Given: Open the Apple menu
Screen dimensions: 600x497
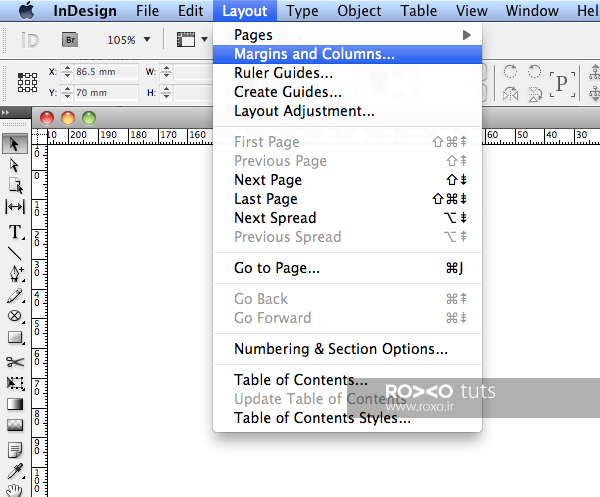Looking at the screenshot, I should (x=26, y=10).
